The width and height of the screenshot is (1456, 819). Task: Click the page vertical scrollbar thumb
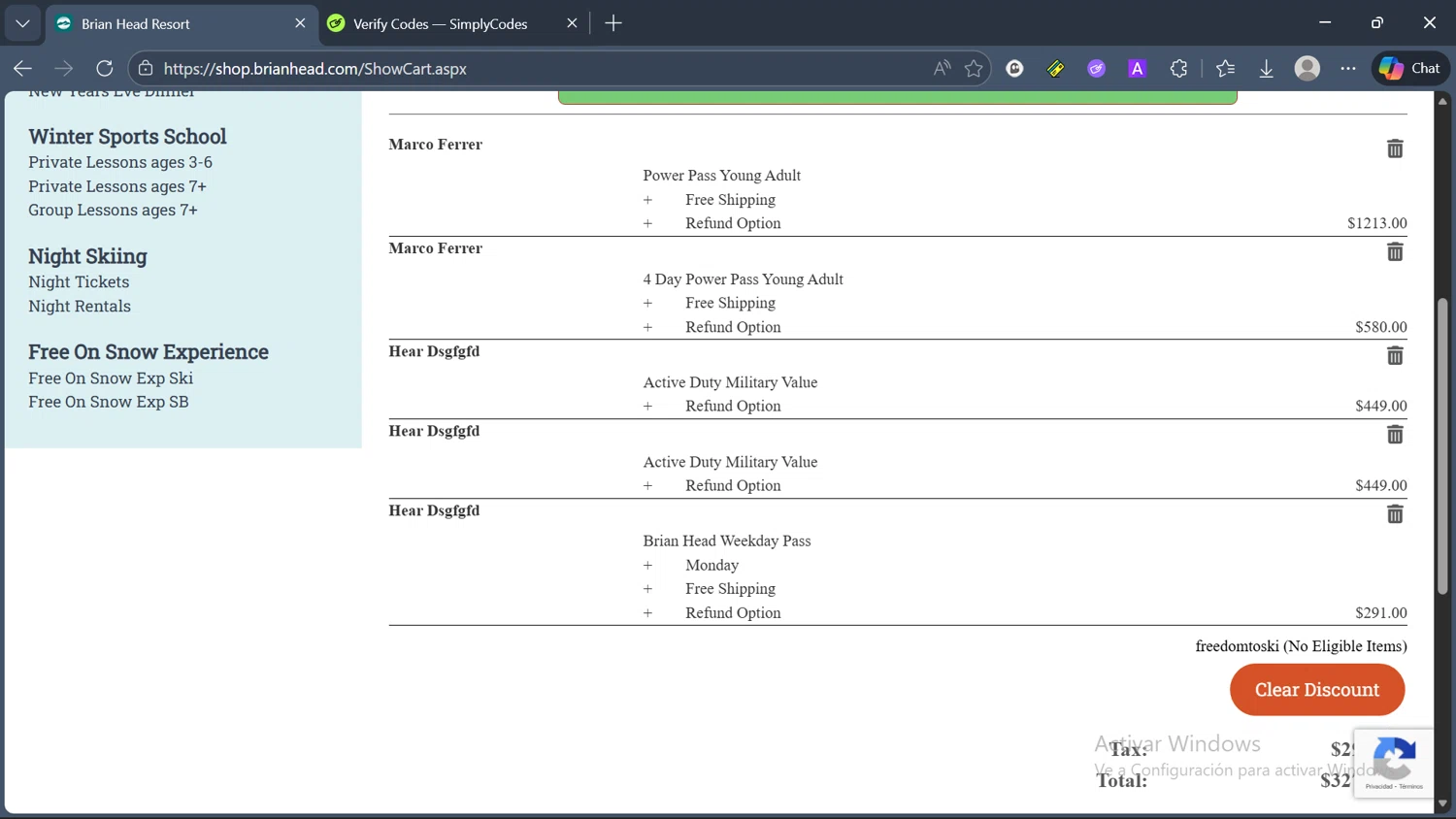[x=1442, y=446]
